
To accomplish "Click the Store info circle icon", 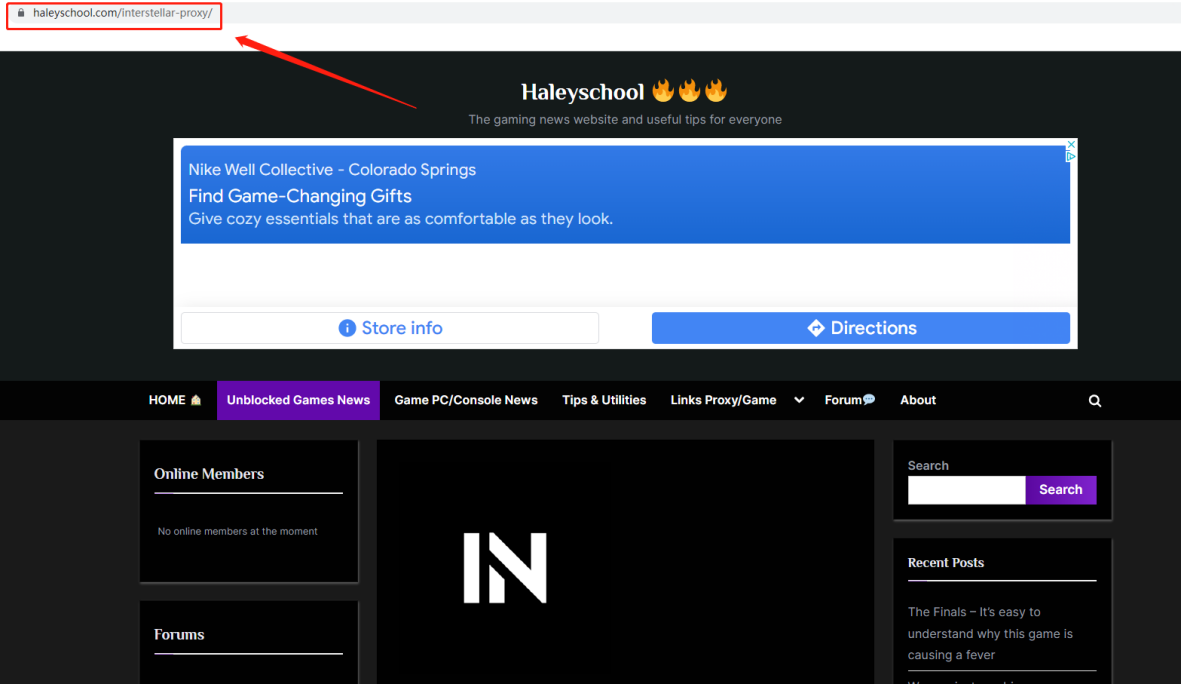I will (347, 328).
